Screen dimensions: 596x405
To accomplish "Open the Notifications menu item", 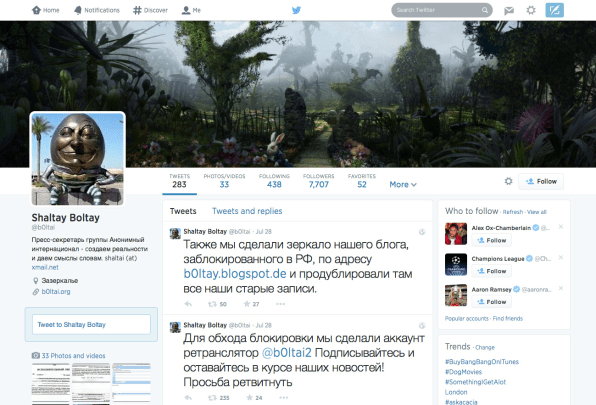I will click(97, 10).
